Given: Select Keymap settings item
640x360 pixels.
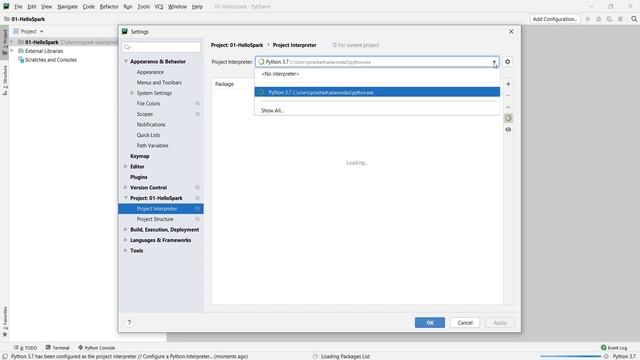Looking at the screenshot, I should click(140, 156).
